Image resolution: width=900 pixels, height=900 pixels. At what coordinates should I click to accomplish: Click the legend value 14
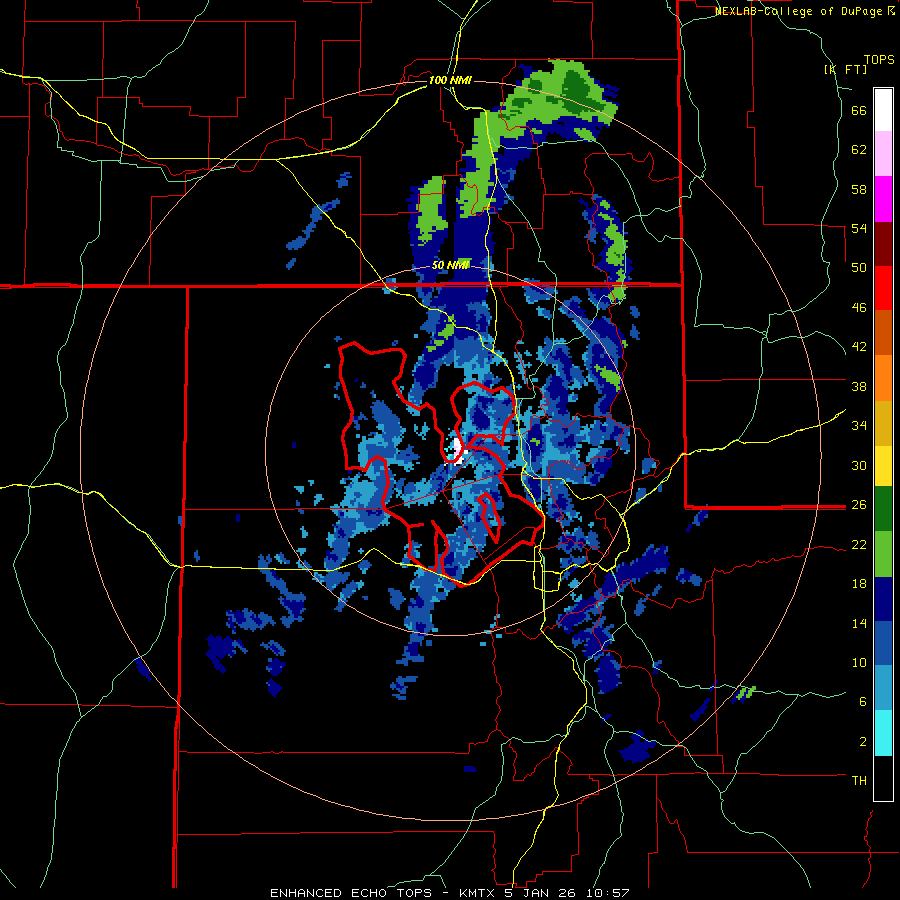pyautogui.click(x=859, y=623)
